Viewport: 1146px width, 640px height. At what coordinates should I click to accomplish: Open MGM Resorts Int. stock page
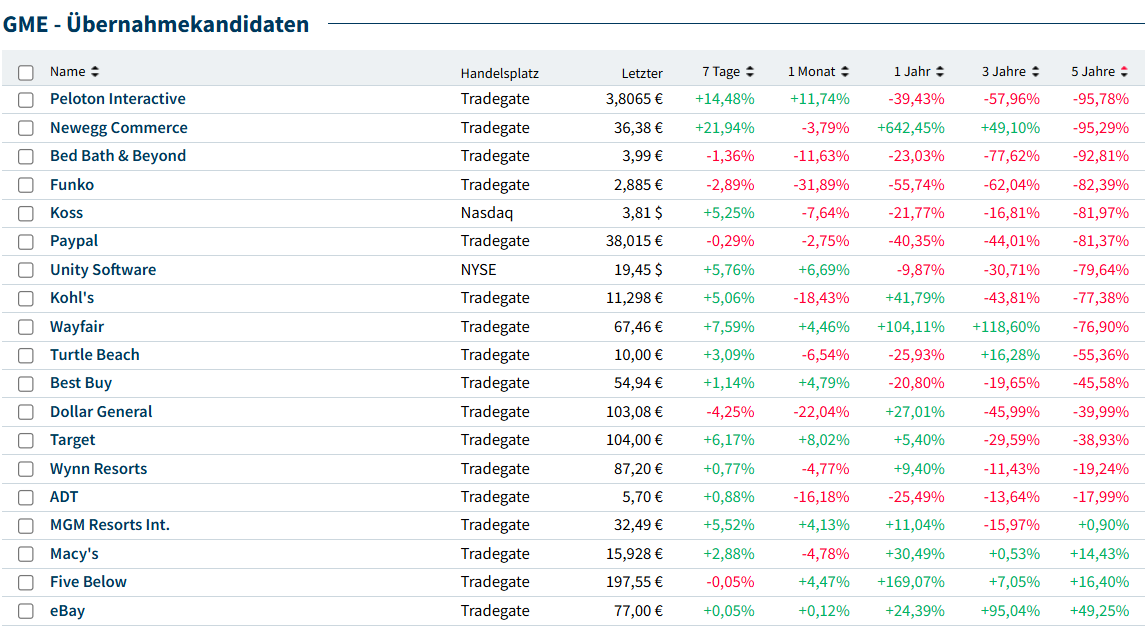tap(109, 525)
